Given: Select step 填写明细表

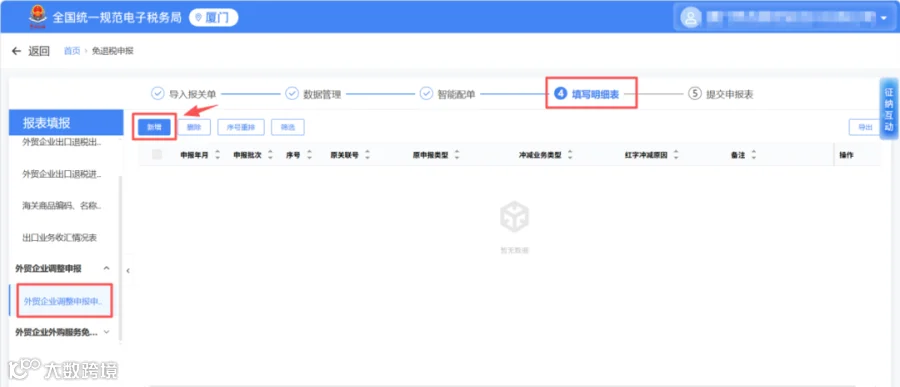Looking at the screenshot, I should (587, 94).
